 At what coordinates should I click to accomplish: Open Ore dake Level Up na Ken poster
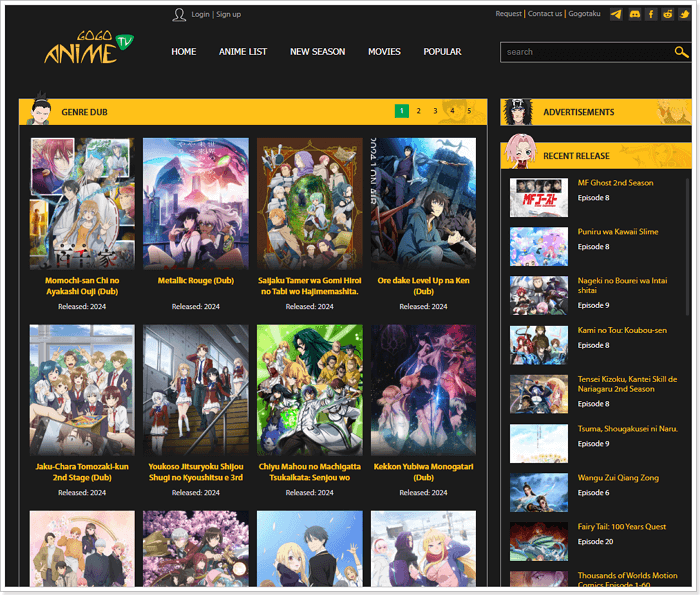[423, 204]
